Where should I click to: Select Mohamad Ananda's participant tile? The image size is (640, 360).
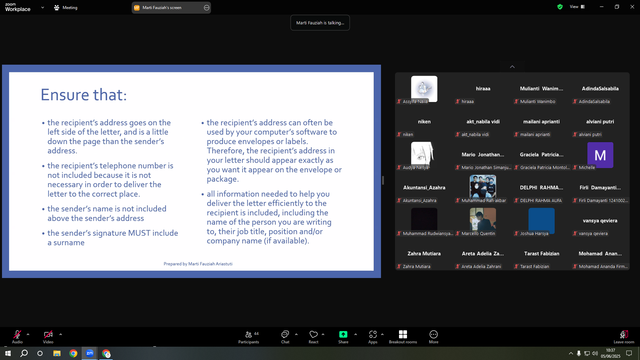[x=600, y=254]
